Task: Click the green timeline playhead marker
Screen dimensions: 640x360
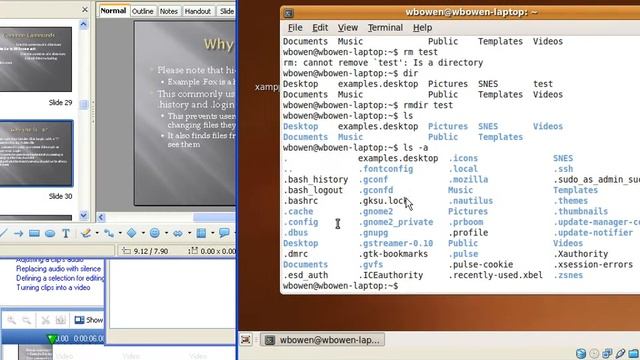Action: pyautogui.click(x=52, y=339)
